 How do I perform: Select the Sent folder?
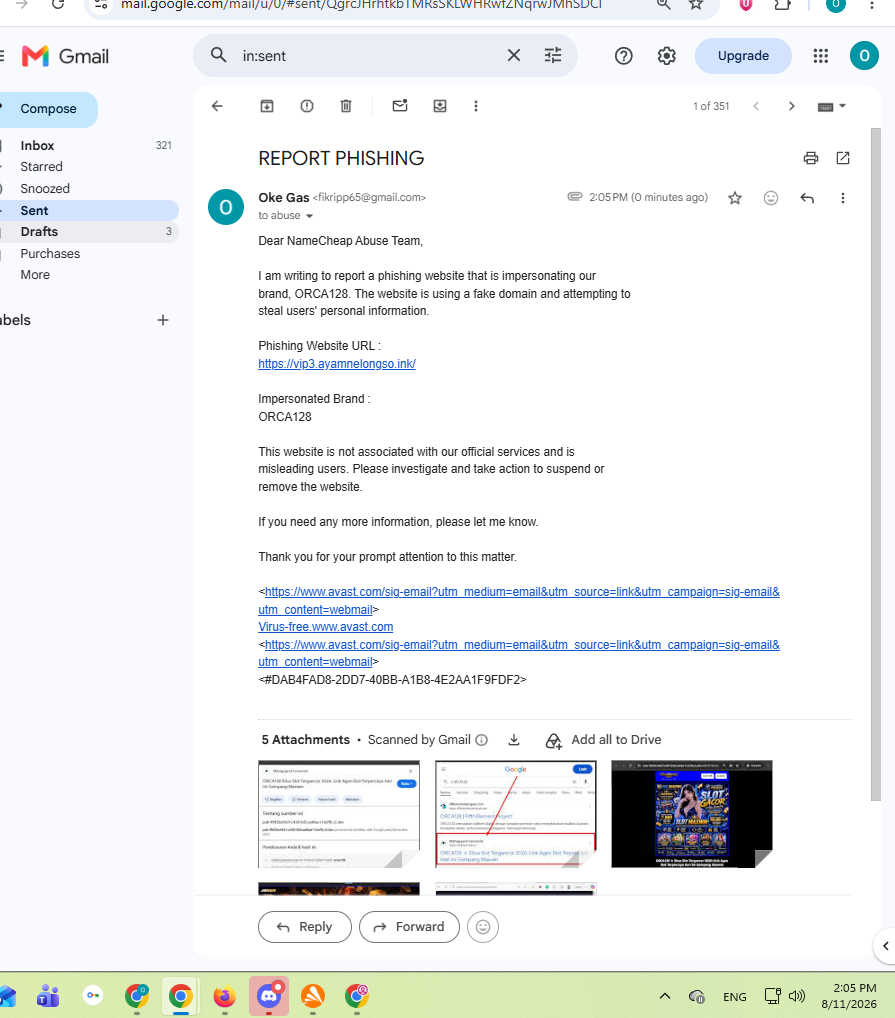click(x=89, y=210)
